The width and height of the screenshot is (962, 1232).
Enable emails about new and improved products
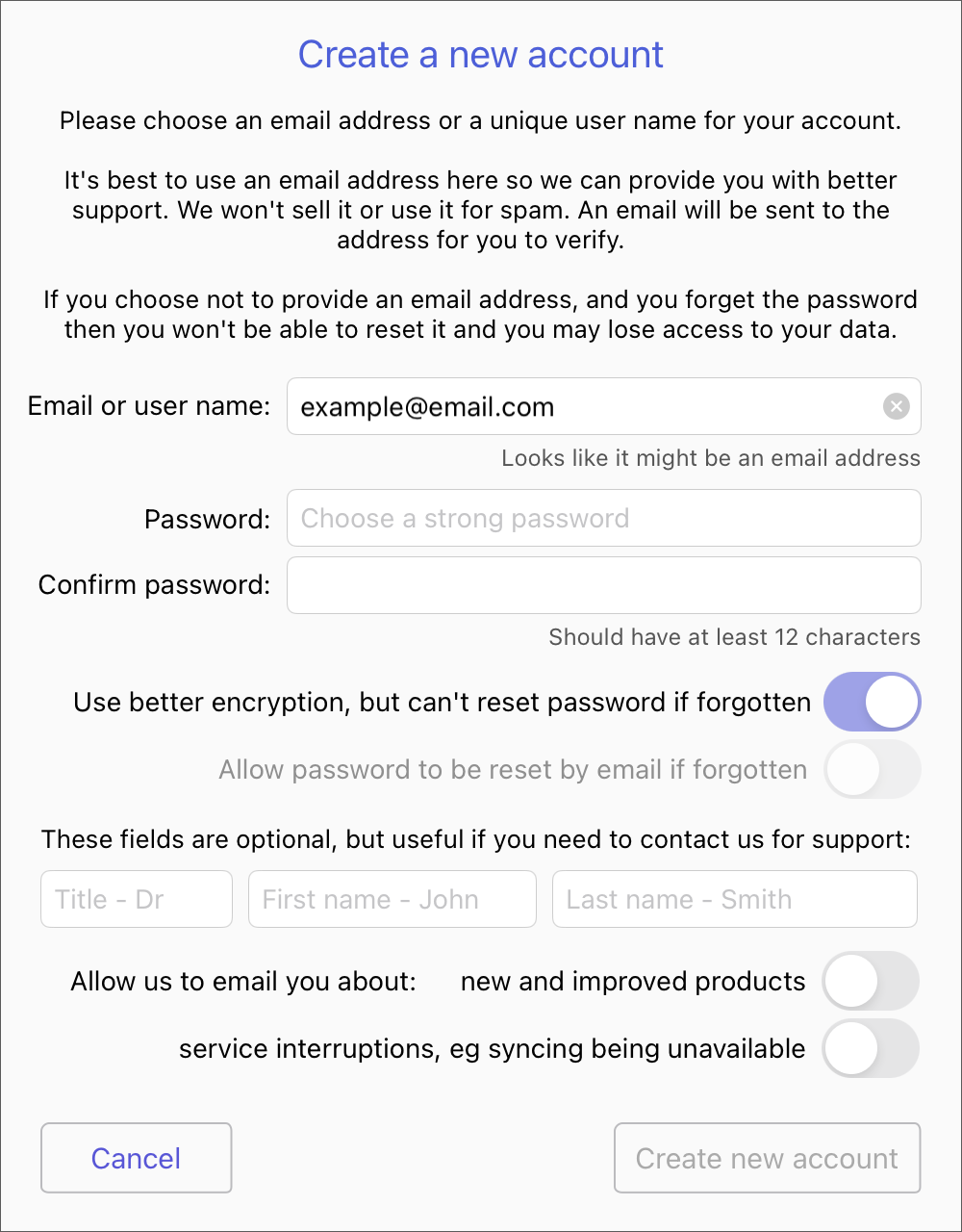[x=871, y=982]
